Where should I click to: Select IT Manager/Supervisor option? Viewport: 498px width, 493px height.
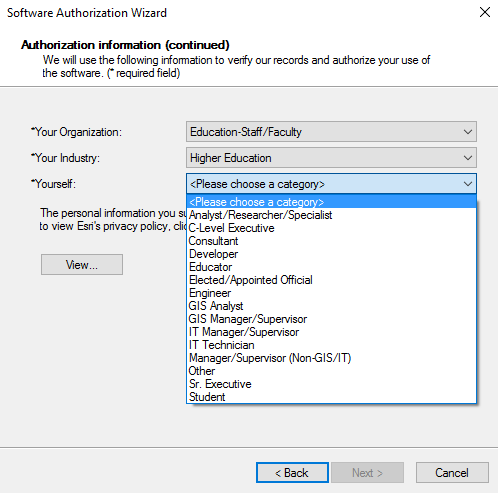331,332
